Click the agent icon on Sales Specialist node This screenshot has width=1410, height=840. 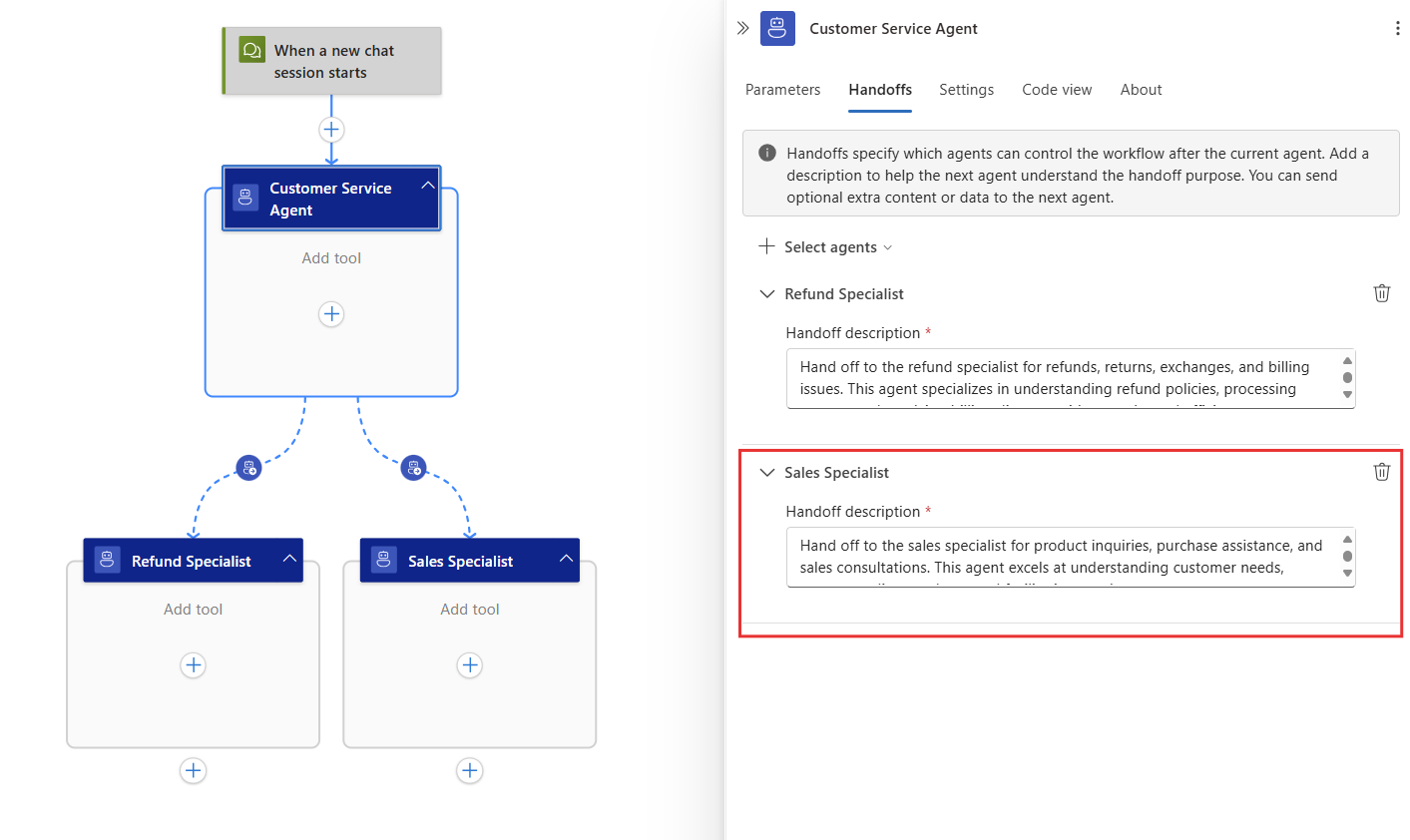click(x=383, y=559)
